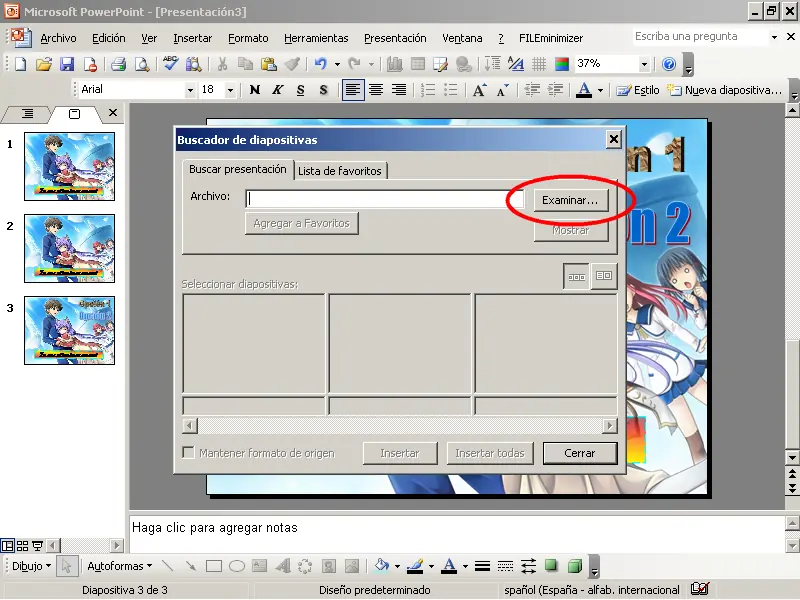Expand the 37% zoom dropdown

point(644,64)
